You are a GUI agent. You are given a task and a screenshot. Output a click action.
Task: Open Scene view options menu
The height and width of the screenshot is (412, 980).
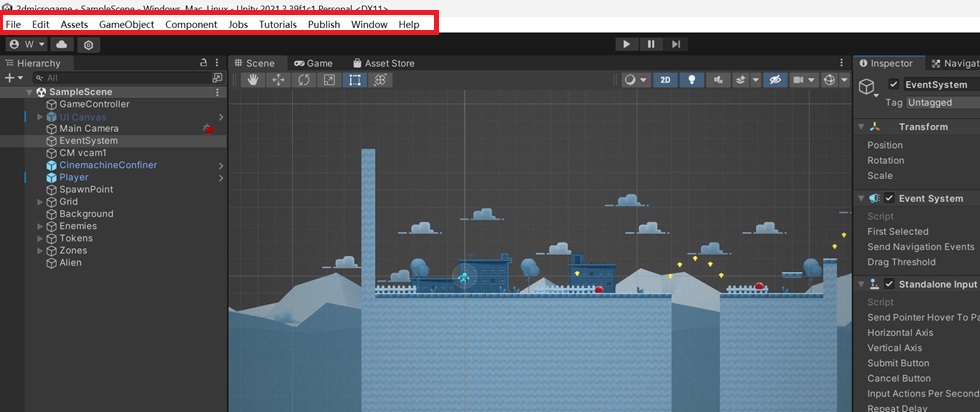tap(841, 63)
